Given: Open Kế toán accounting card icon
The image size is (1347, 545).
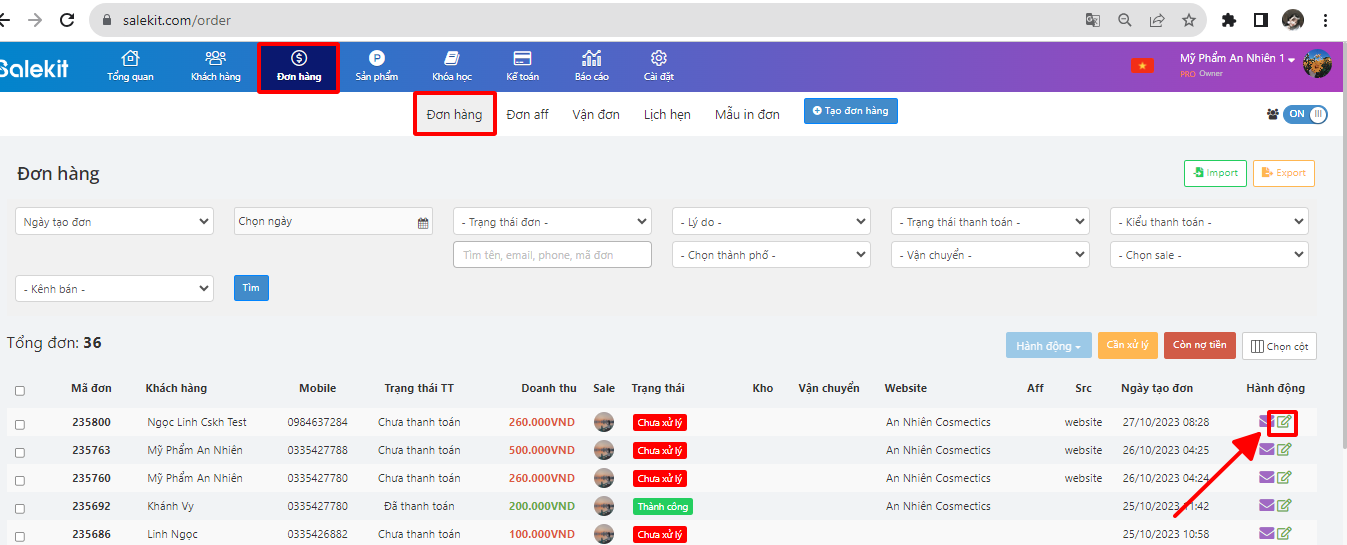Looking at the screenshot, I should coord(522,59).
